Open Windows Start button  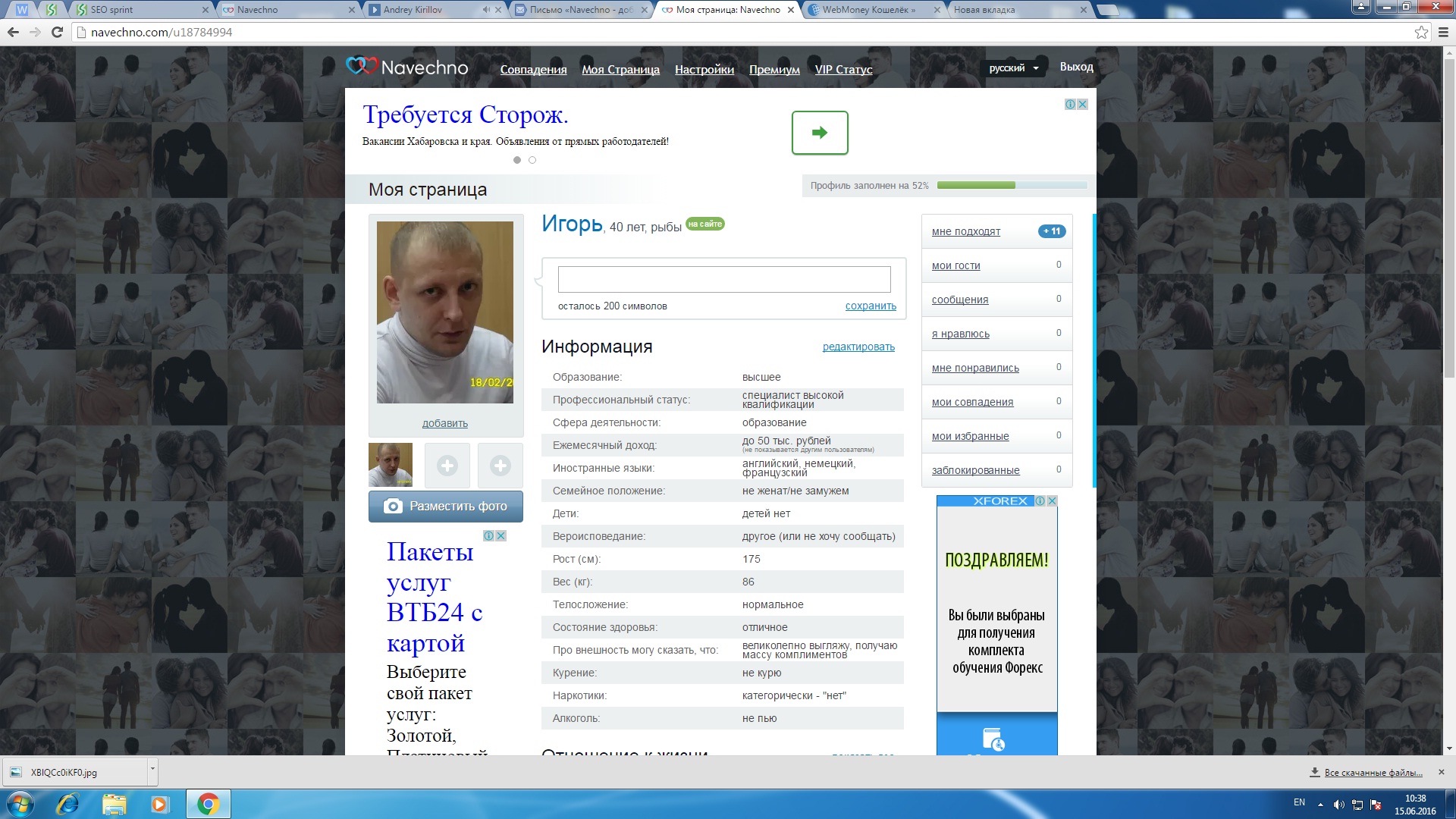tap(20, 804)
